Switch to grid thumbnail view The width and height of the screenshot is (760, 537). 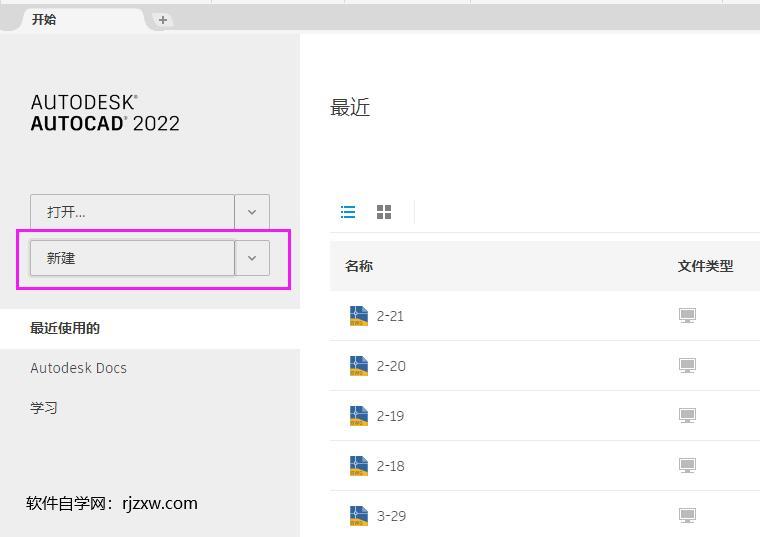[x=384, y=212]
